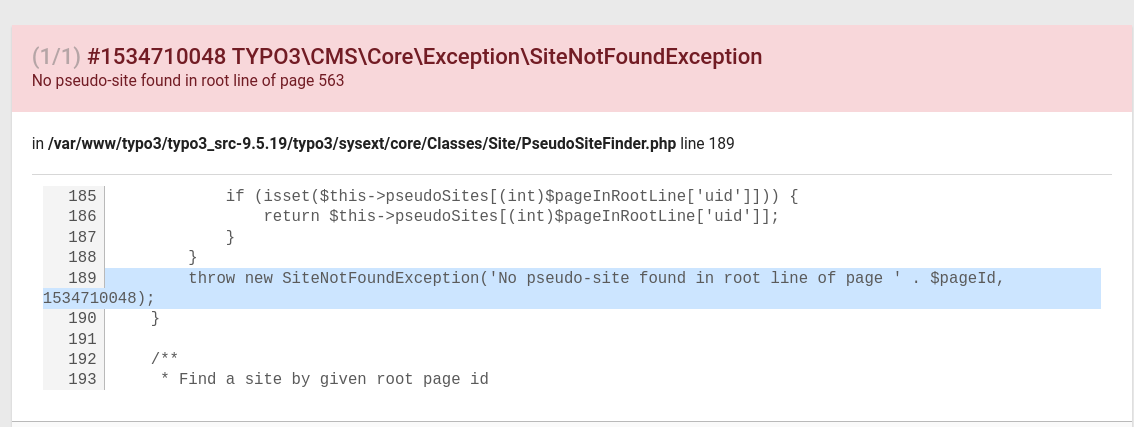Click the 'if (isset(' code line
This screenshot has width=1134, height=427.
pos(511,196)
